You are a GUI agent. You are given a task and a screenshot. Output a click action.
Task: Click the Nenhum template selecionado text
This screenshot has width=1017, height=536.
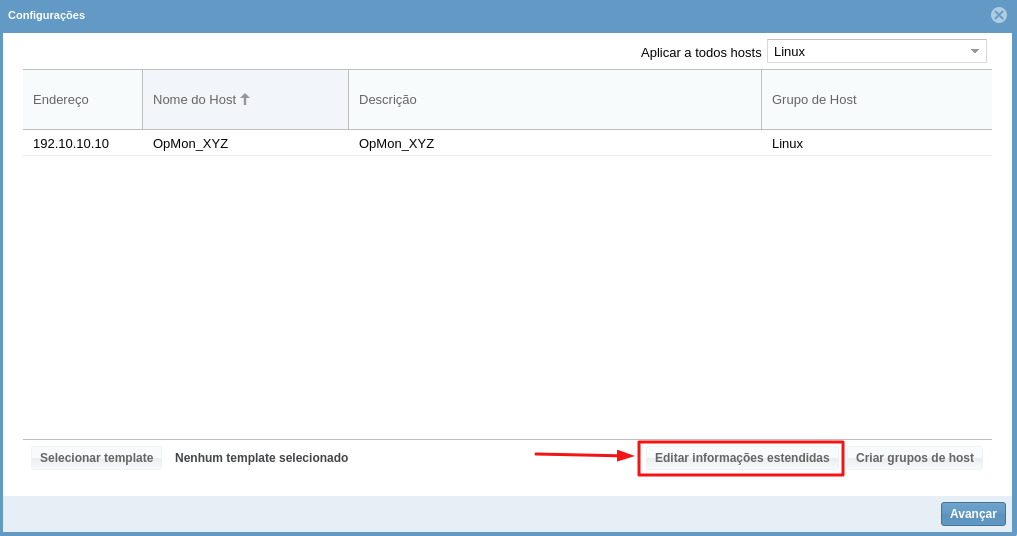tap(261, 458)
